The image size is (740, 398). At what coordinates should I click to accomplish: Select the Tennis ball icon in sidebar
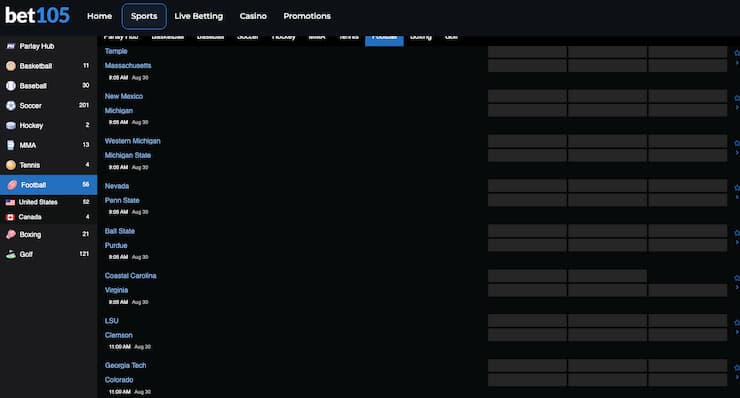click(10, 165)
